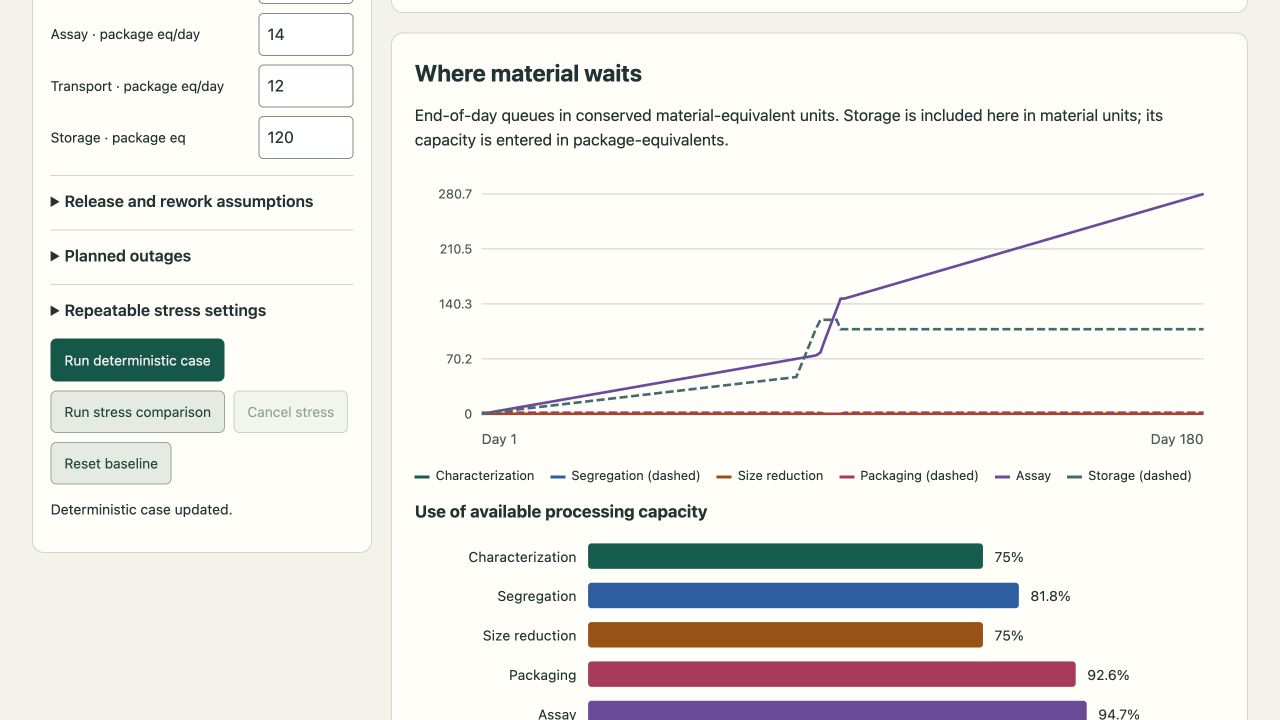Viewport: 1280px width, 720px height.
Task: Click the 'Deterministic case updated.' status text
Action: click(141, 510)
